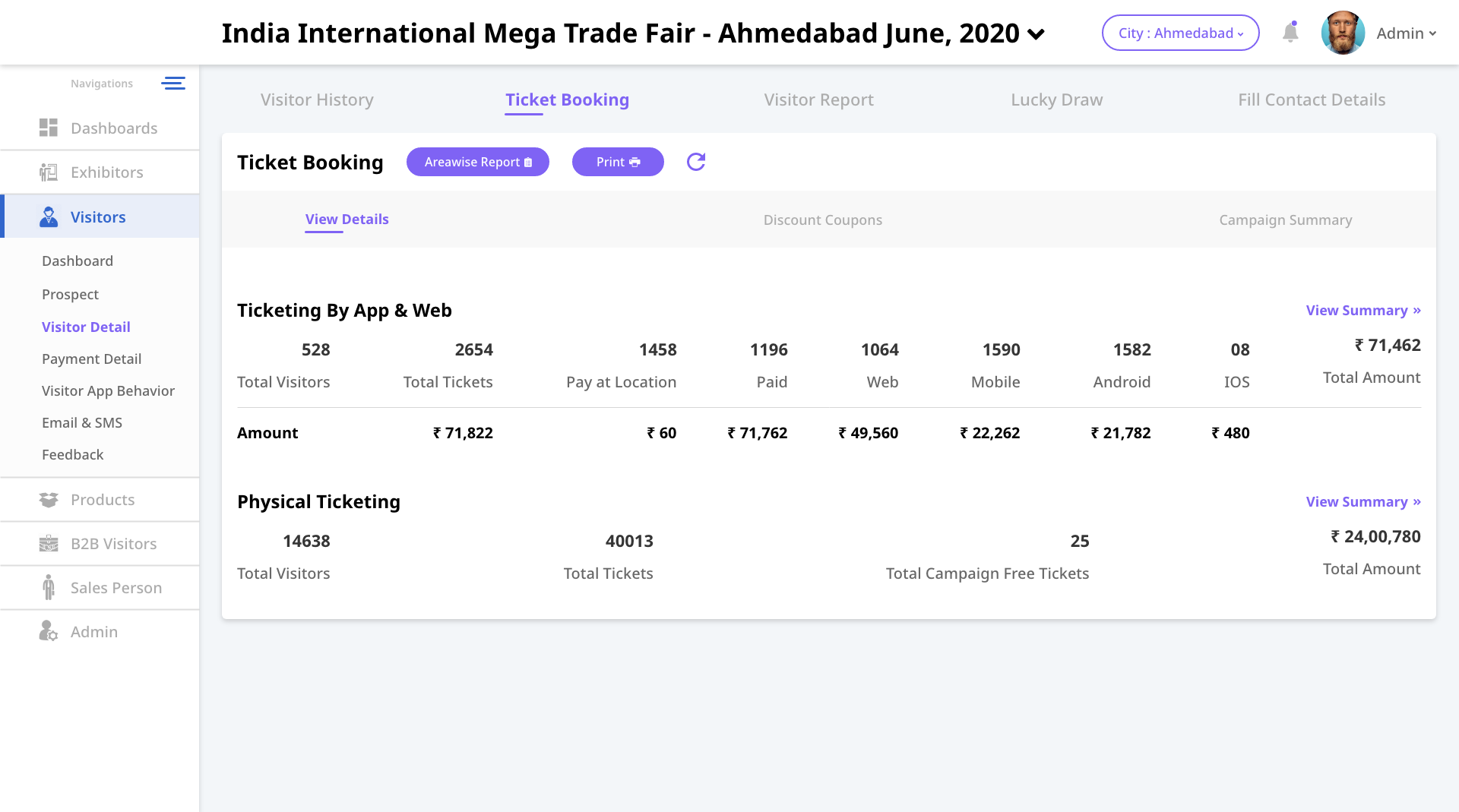Expand the trade fair title dropdown chevron
The height and width of the screenshot is (812, 1459).
tap(1036, 34)
